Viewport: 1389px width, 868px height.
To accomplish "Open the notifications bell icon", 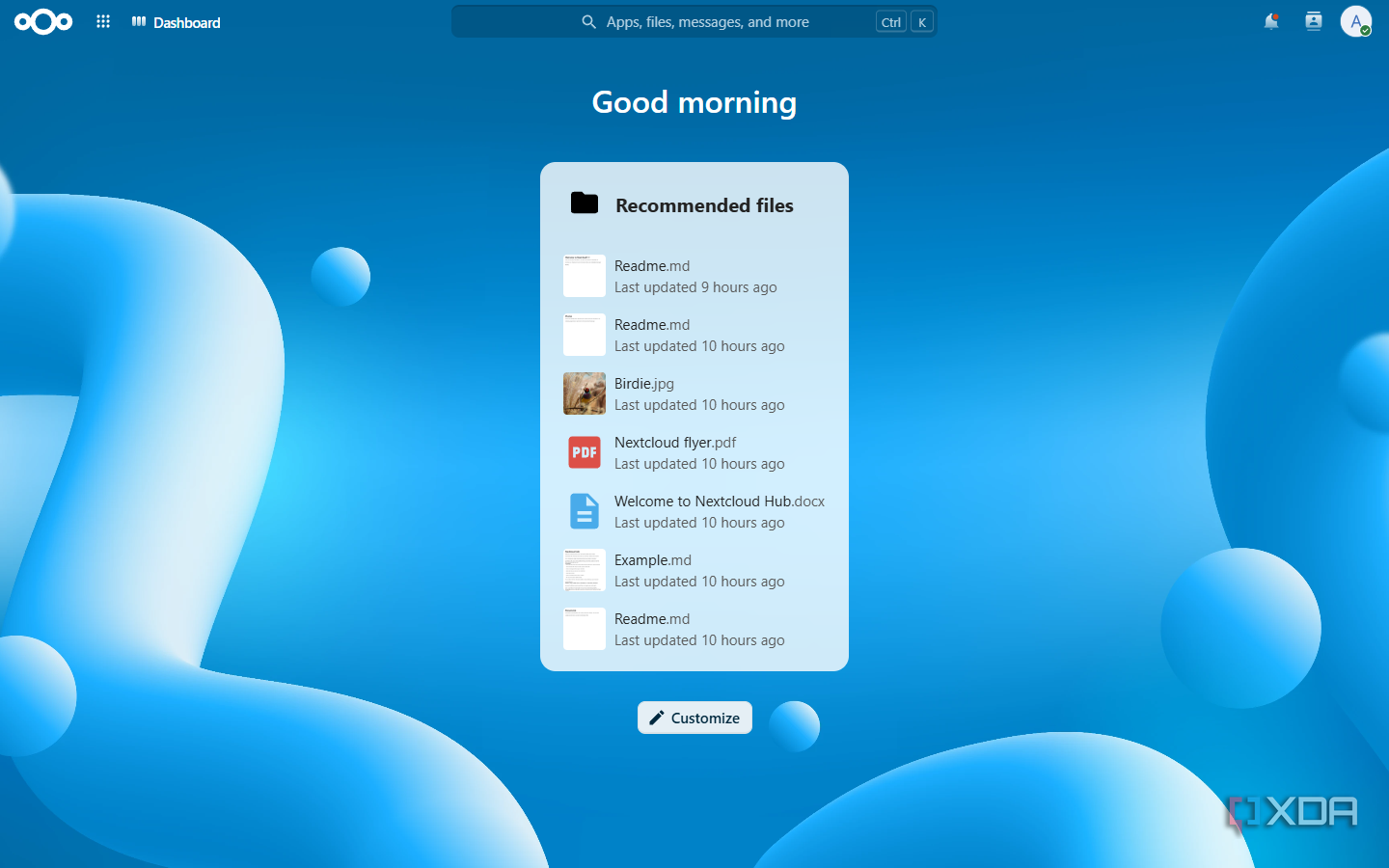I will 1271,21.
